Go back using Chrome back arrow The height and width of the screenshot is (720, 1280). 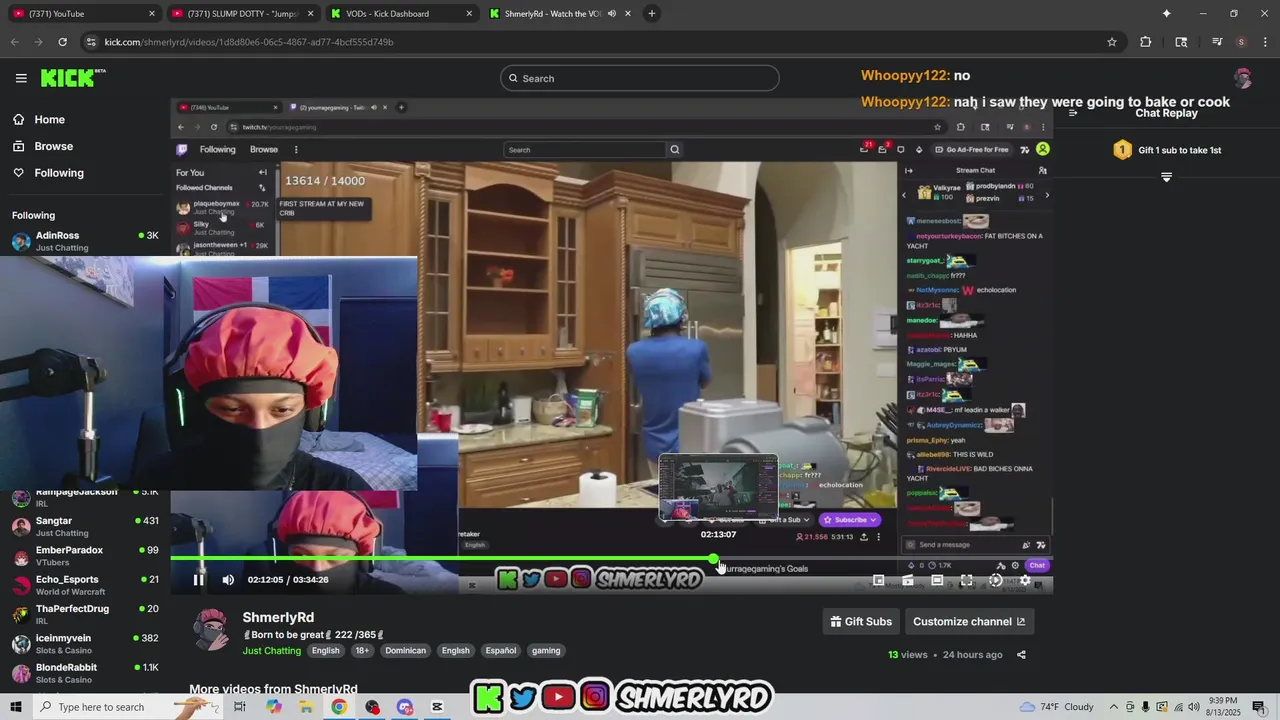pos(14,42)
